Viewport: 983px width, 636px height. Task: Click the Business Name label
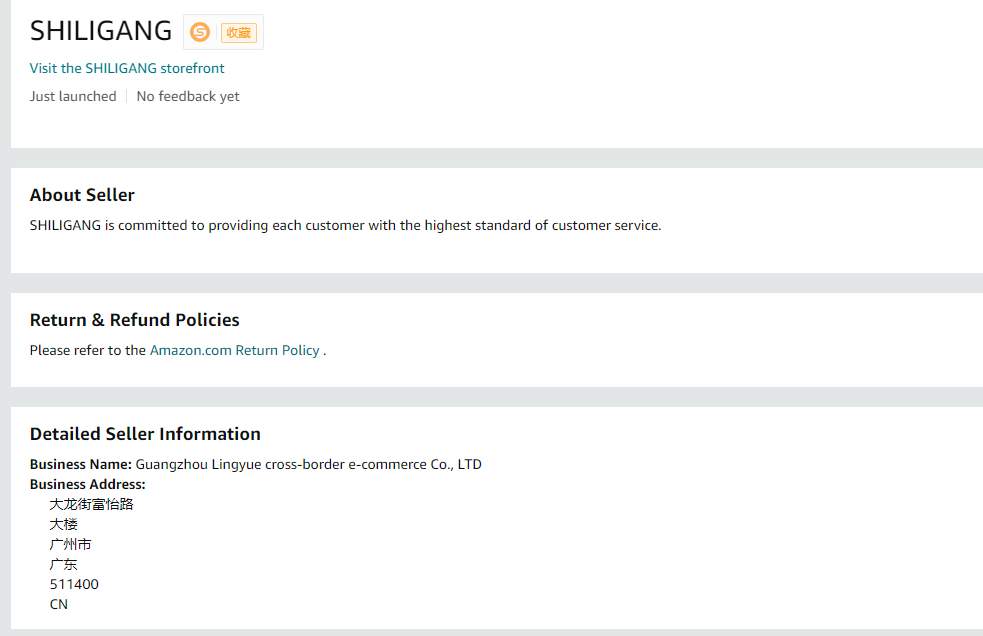(x=80, y=464)
